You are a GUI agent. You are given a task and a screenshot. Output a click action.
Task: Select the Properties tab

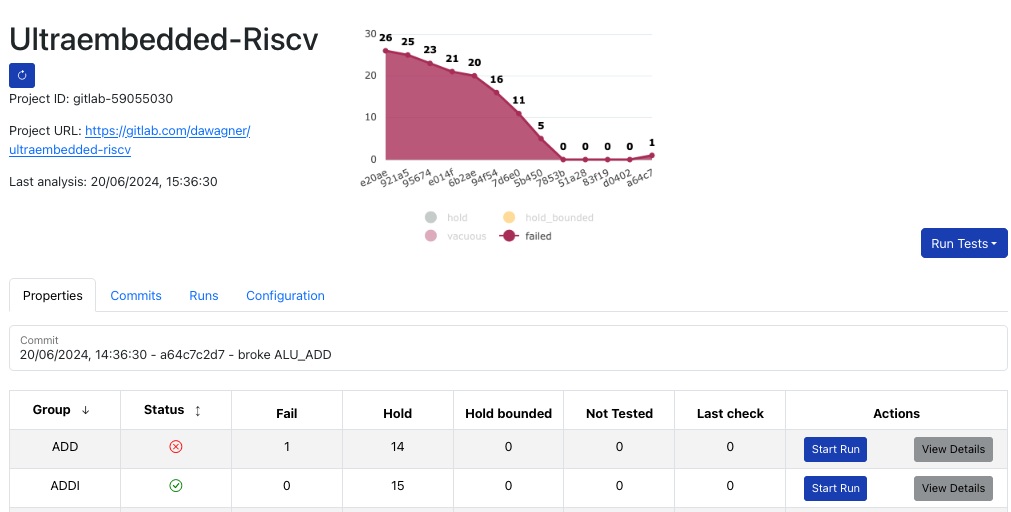coord(53,295)
